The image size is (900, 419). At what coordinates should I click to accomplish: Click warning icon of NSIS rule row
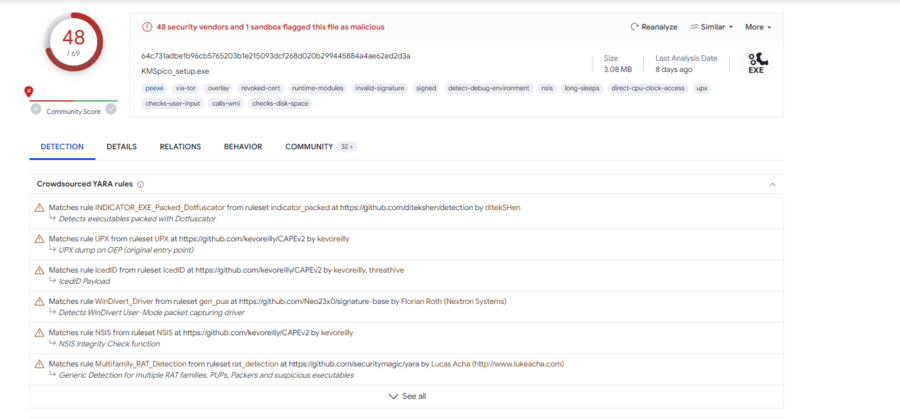point(40,332)
